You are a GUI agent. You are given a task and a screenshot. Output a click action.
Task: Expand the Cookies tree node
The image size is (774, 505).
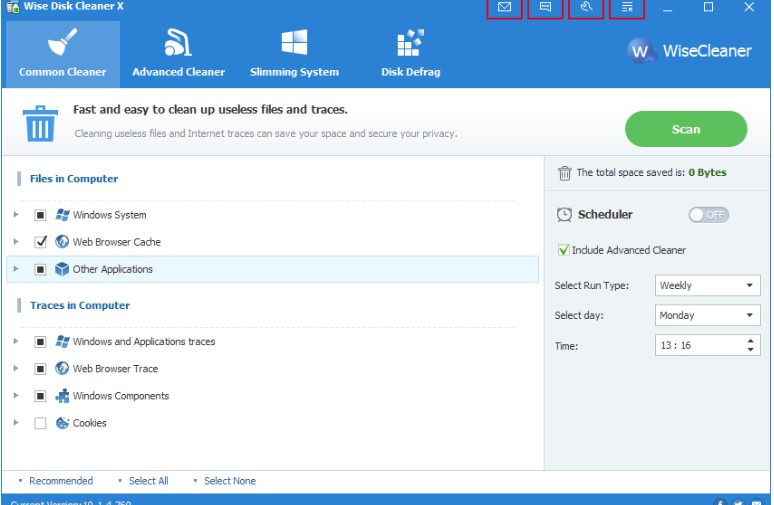[16, 423]
